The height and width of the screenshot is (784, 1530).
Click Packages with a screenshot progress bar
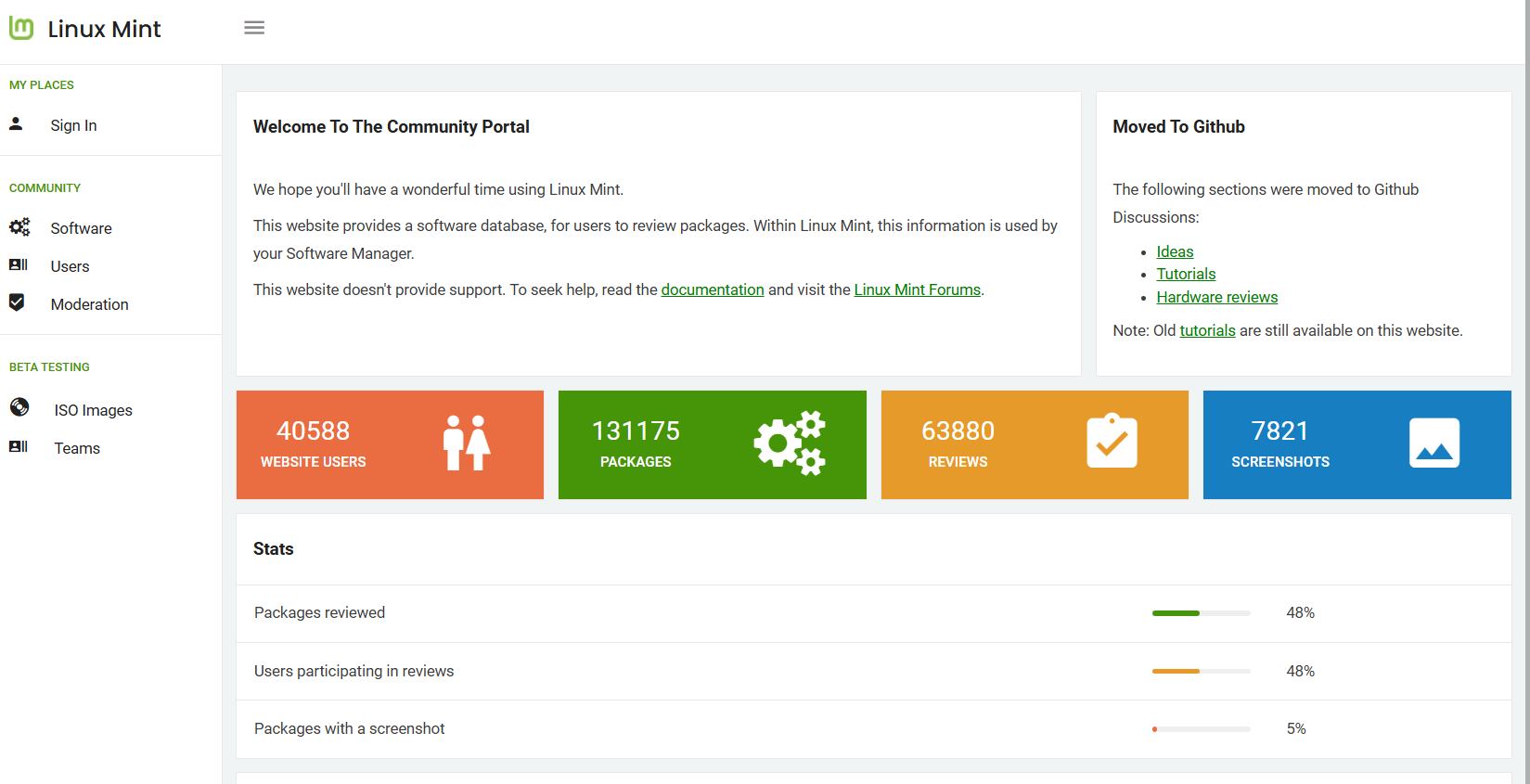[1202, 729]
